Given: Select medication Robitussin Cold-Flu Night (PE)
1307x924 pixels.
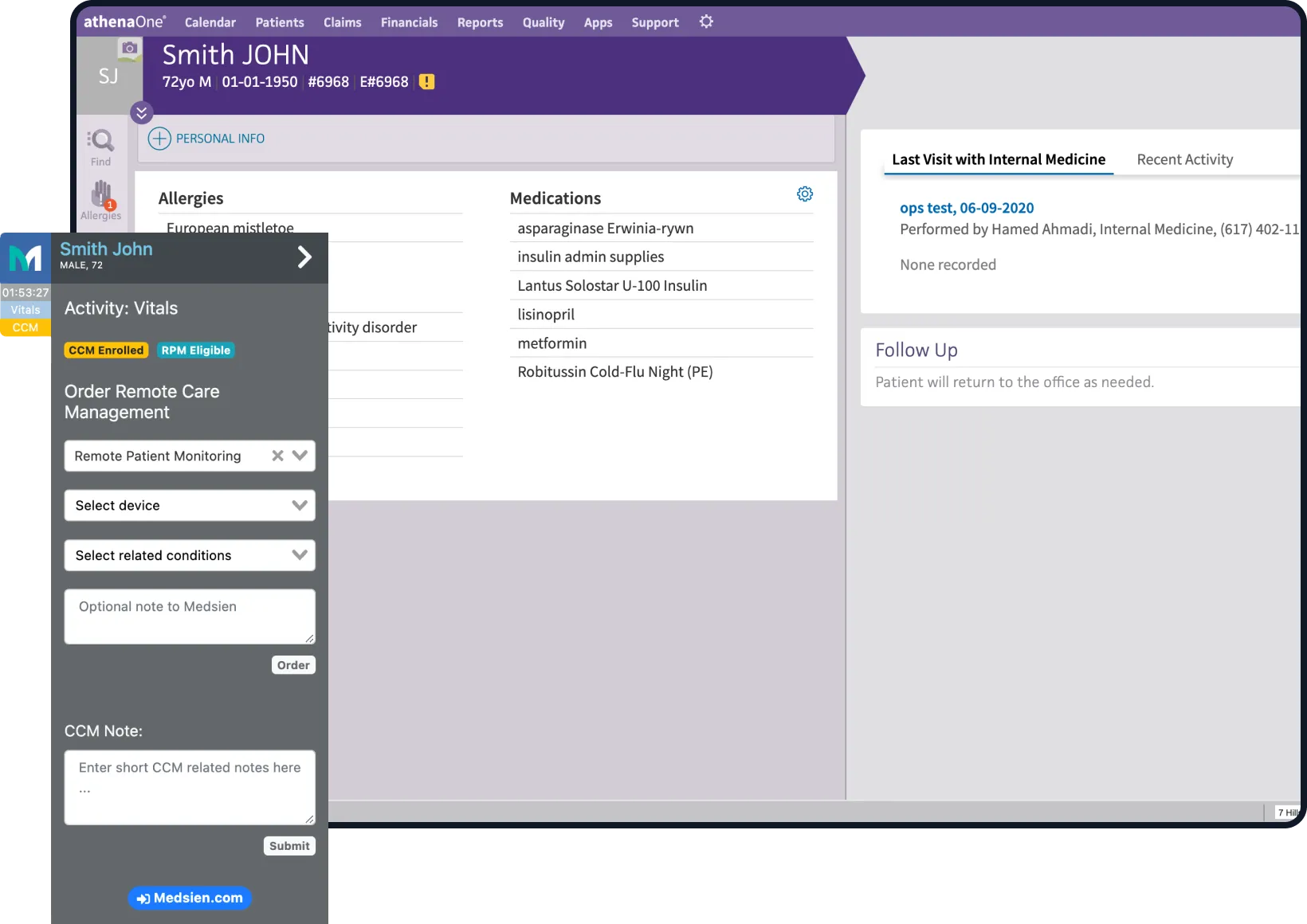Looking at the screenshot, I should pyautogui.click(x=615, y=372).
